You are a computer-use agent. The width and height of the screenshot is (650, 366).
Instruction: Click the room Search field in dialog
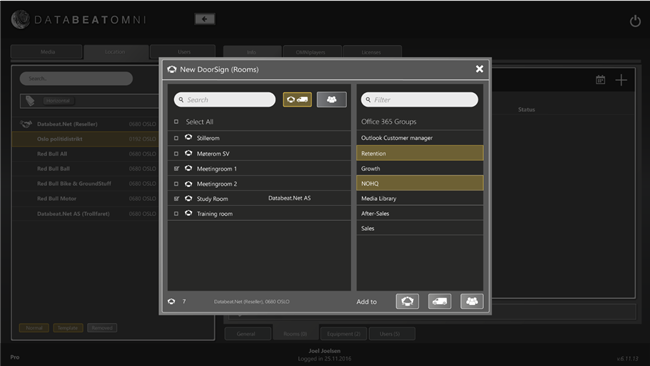(225, 99)
